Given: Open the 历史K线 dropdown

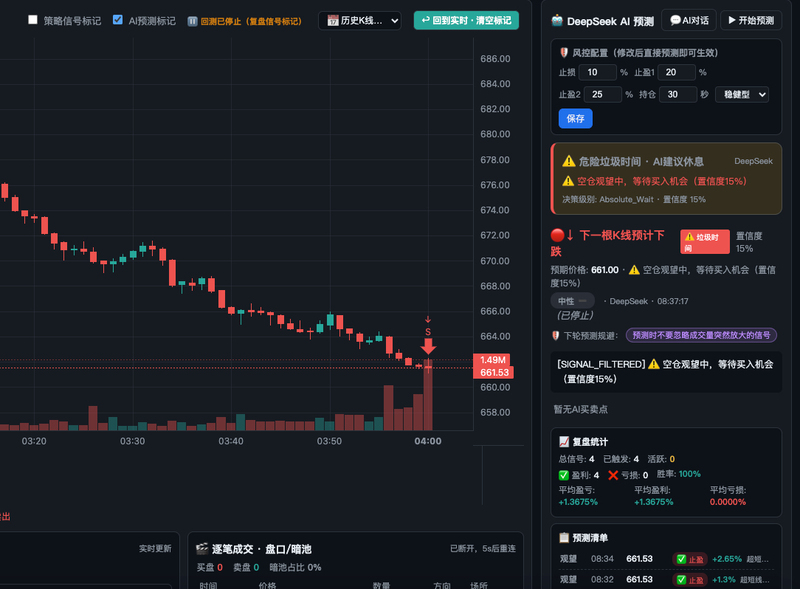Looking at the screenshot, I should pos(360,21).
